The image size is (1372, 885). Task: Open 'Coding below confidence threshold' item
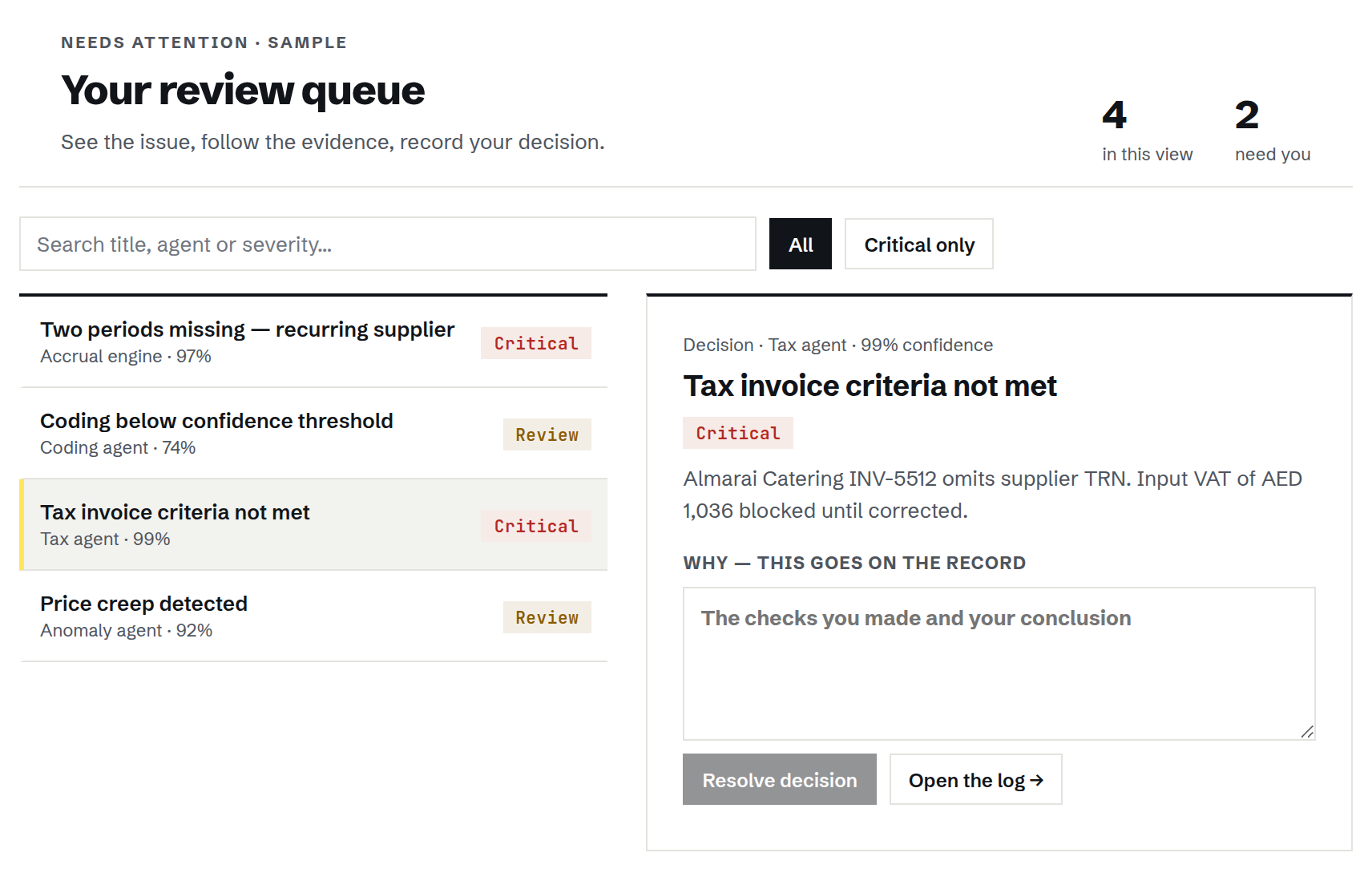[313, 434]
